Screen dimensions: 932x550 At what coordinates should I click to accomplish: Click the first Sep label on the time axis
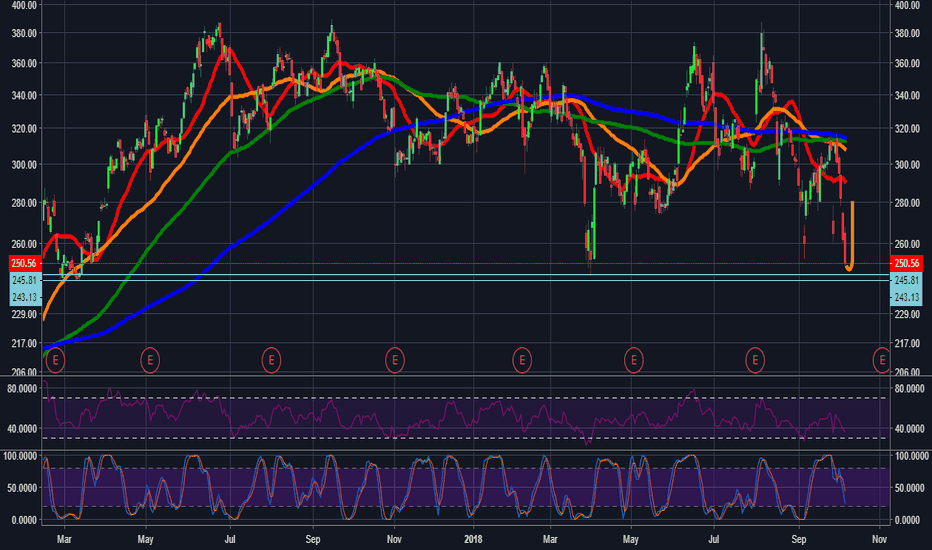(313, 539)
